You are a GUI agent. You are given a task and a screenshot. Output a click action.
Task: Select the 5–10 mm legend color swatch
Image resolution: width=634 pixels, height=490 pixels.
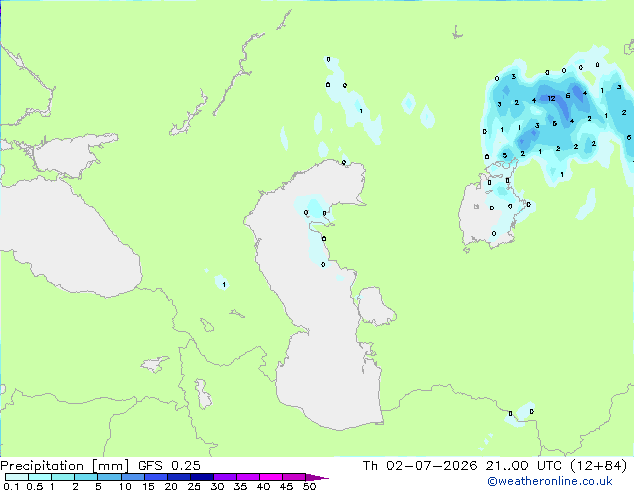110,477
